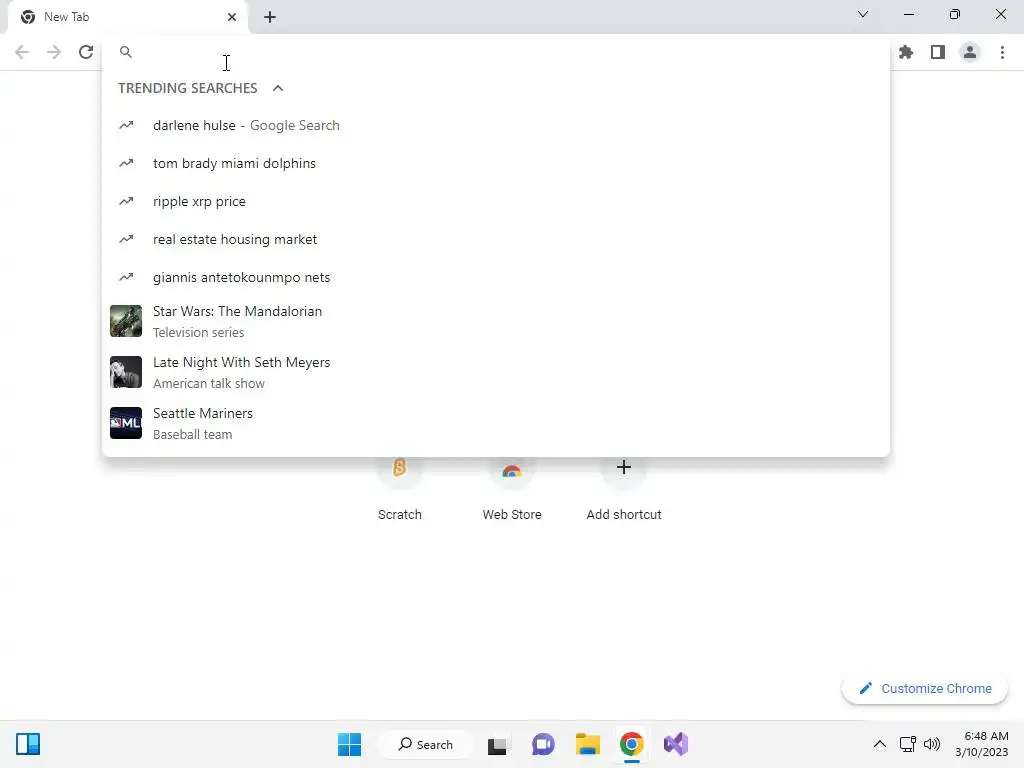This screenshot has width=1024, height=768.
Task: Open the Chat app on taskbar
Action: coord(543,744)
